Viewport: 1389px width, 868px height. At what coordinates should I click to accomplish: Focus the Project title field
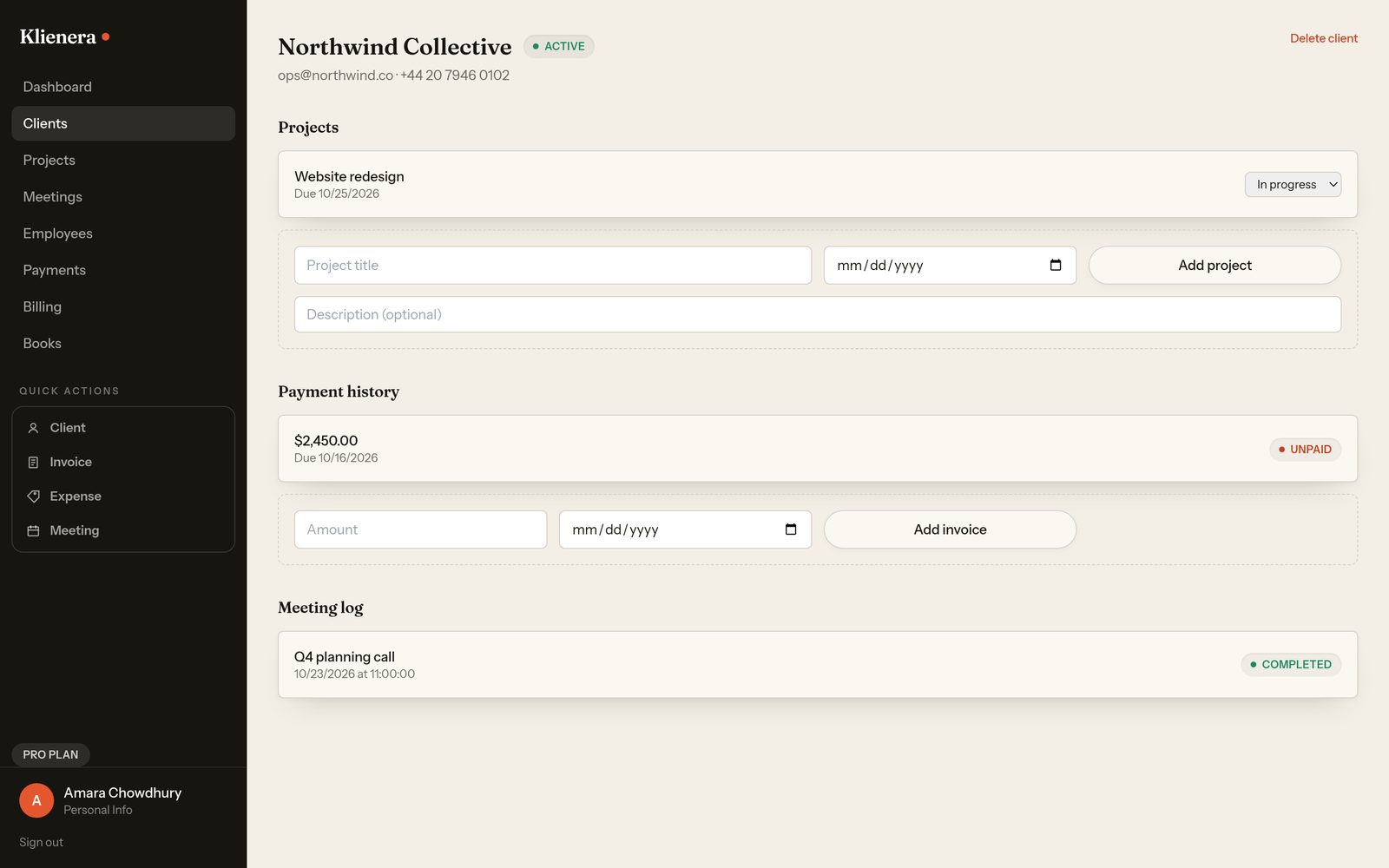tap(553, 265)
